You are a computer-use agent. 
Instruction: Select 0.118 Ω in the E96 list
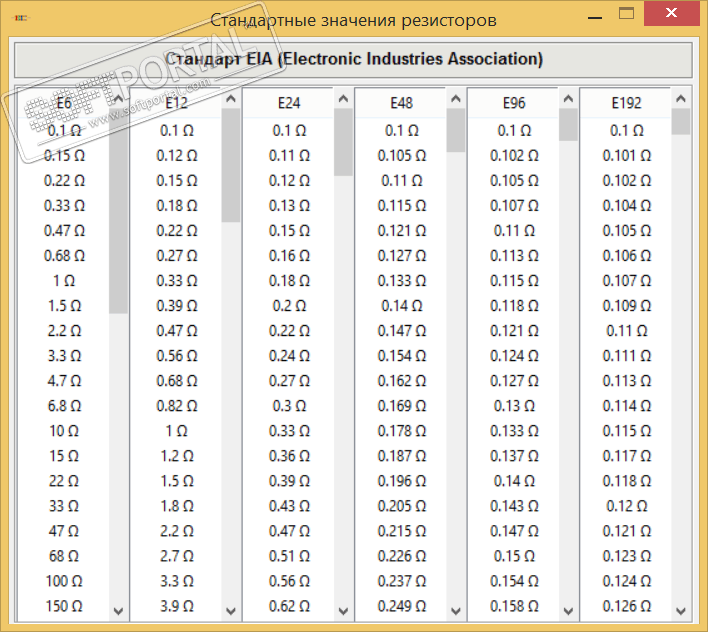(x=514, y=306)
